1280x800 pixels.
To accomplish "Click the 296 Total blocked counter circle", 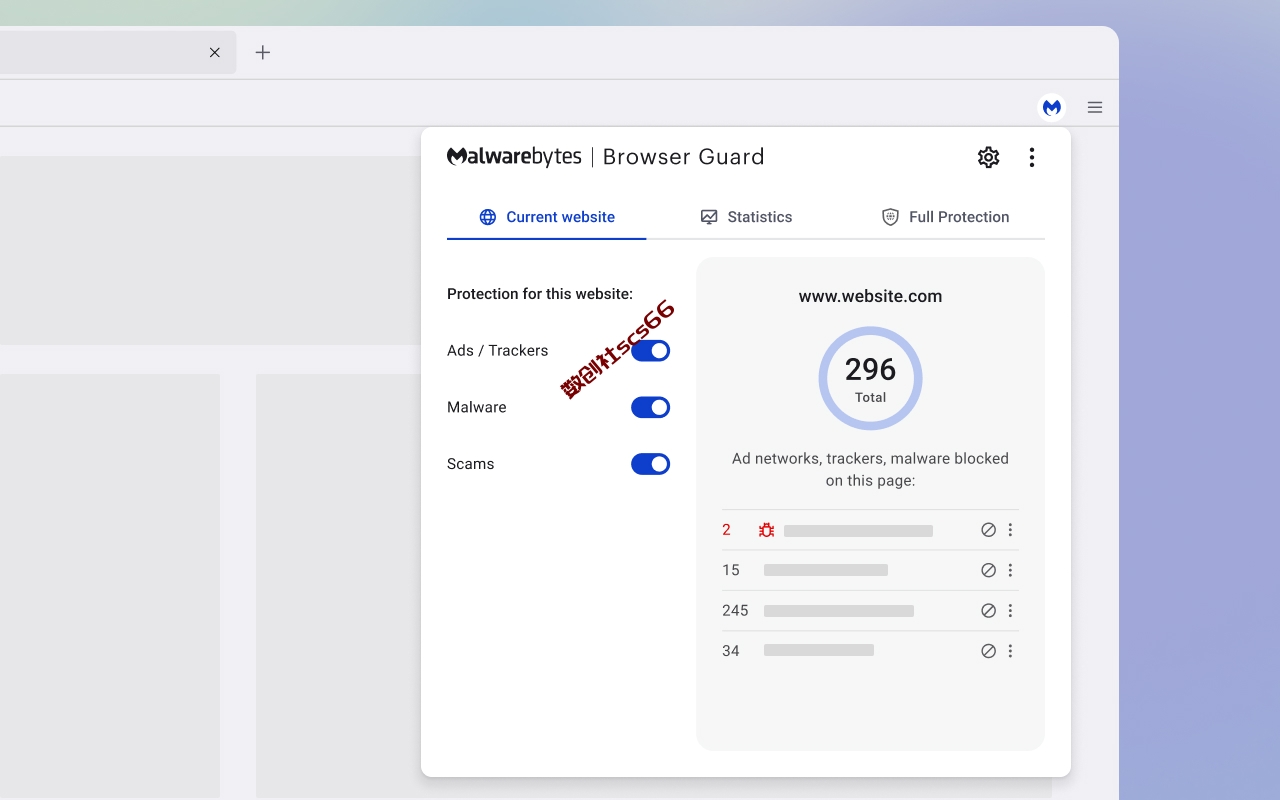I will tap(870, 378).
